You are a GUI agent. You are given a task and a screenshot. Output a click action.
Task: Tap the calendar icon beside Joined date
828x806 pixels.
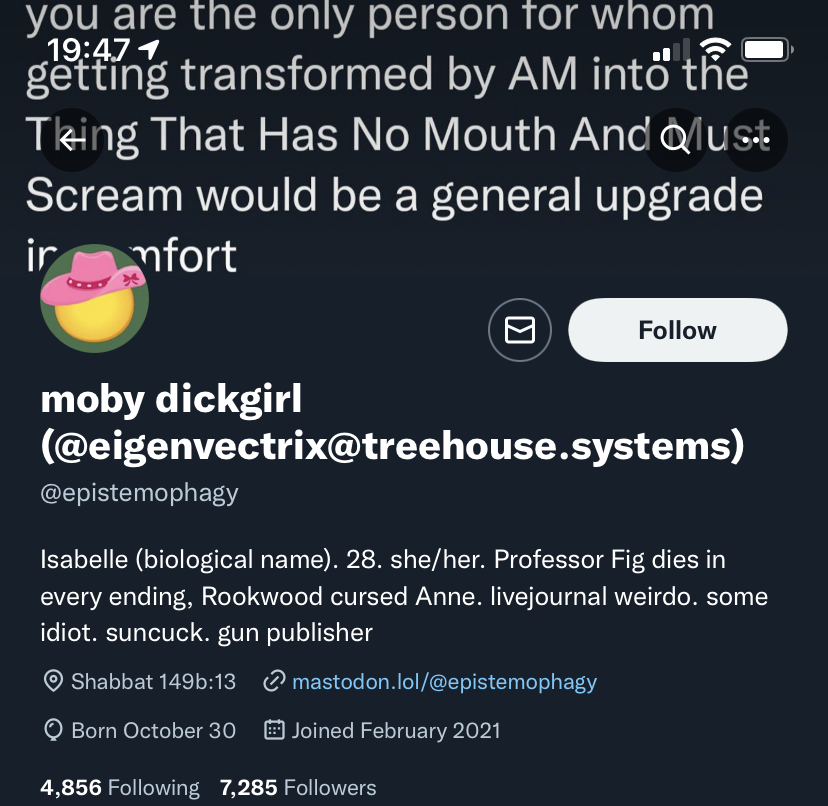pos(274,729)
